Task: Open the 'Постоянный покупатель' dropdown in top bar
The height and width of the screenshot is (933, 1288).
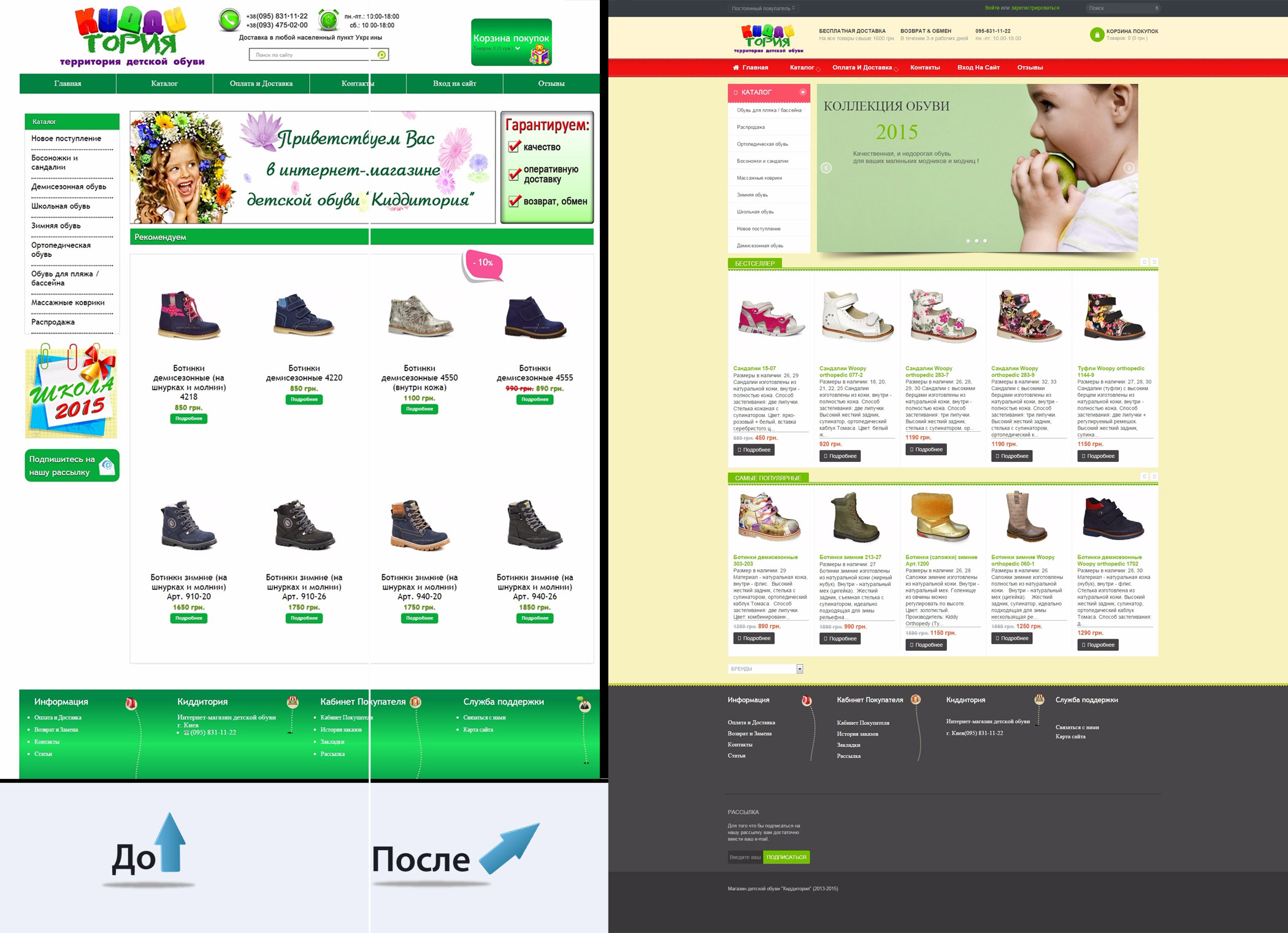Action: coord(764,9)
